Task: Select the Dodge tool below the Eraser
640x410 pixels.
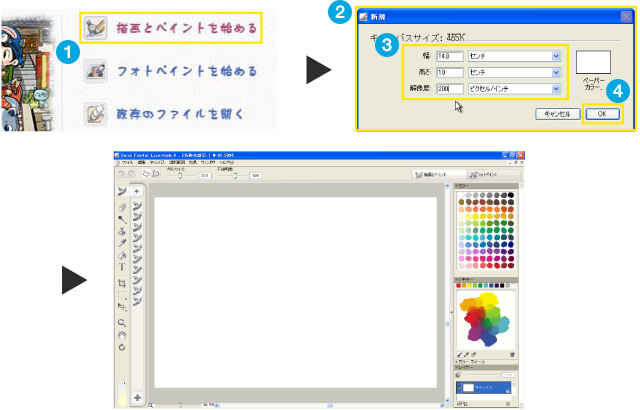Action: click(122, 219)
